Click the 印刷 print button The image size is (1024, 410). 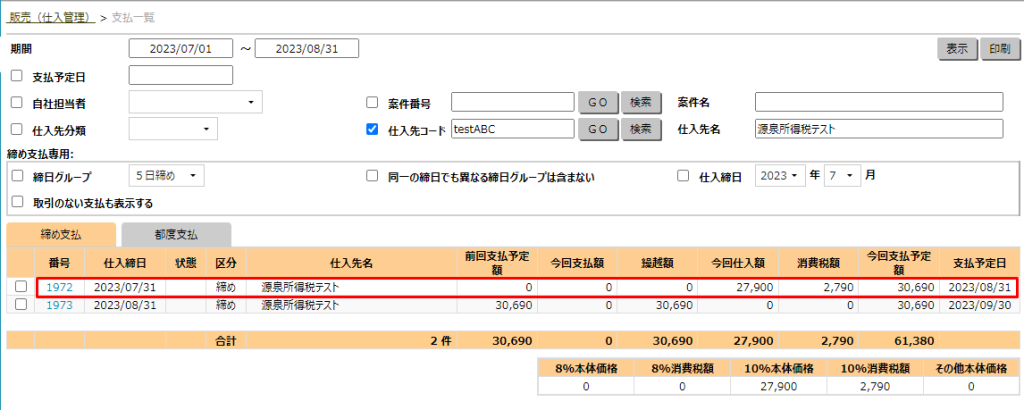pos(999,49)
